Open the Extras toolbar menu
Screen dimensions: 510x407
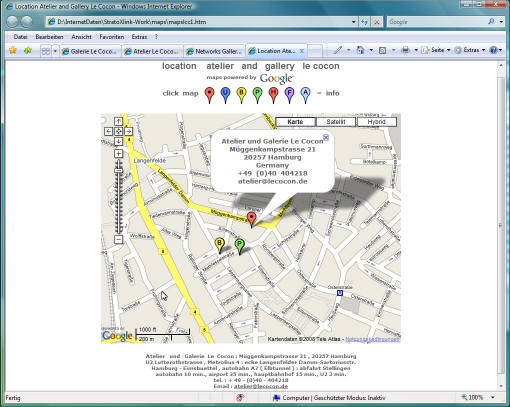coord(470,50)
